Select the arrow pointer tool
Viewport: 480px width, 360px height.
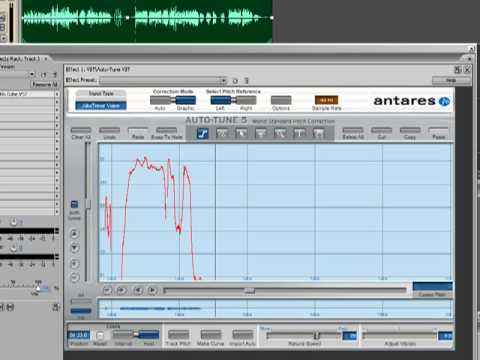pyautogui.click(x=241, y=134)
